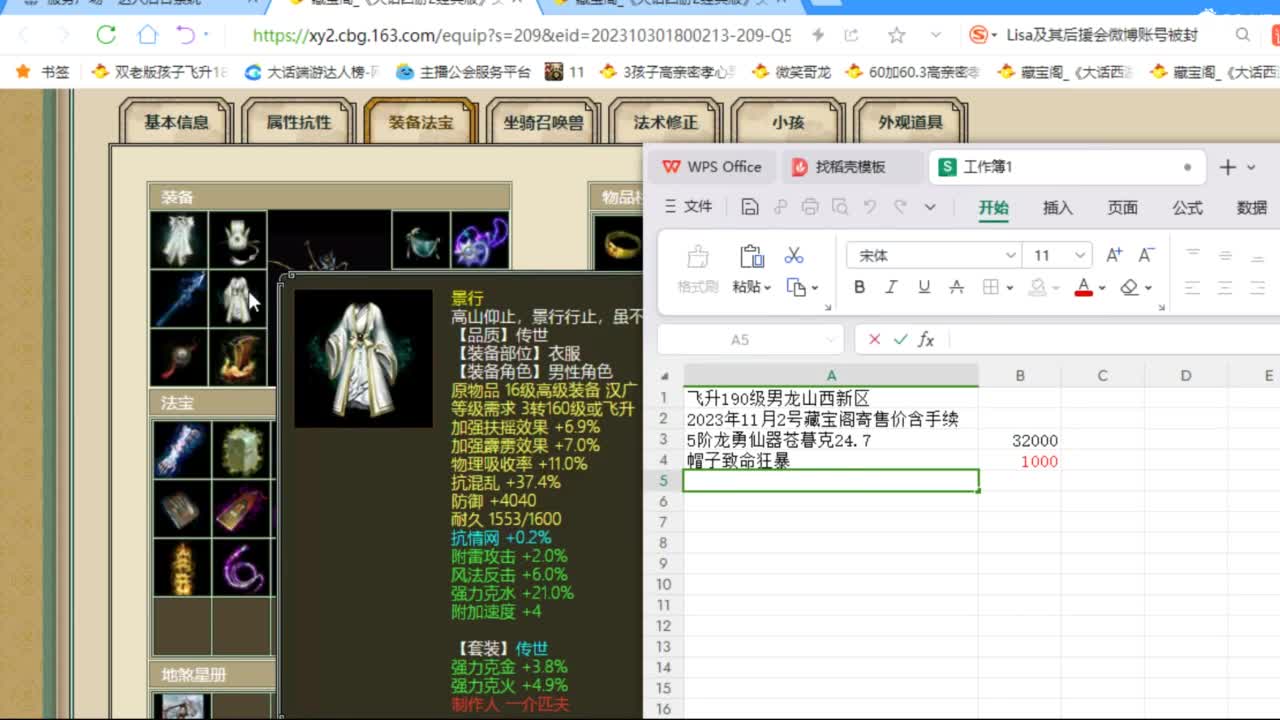Click the Format Painter brush

click(698, 257)
